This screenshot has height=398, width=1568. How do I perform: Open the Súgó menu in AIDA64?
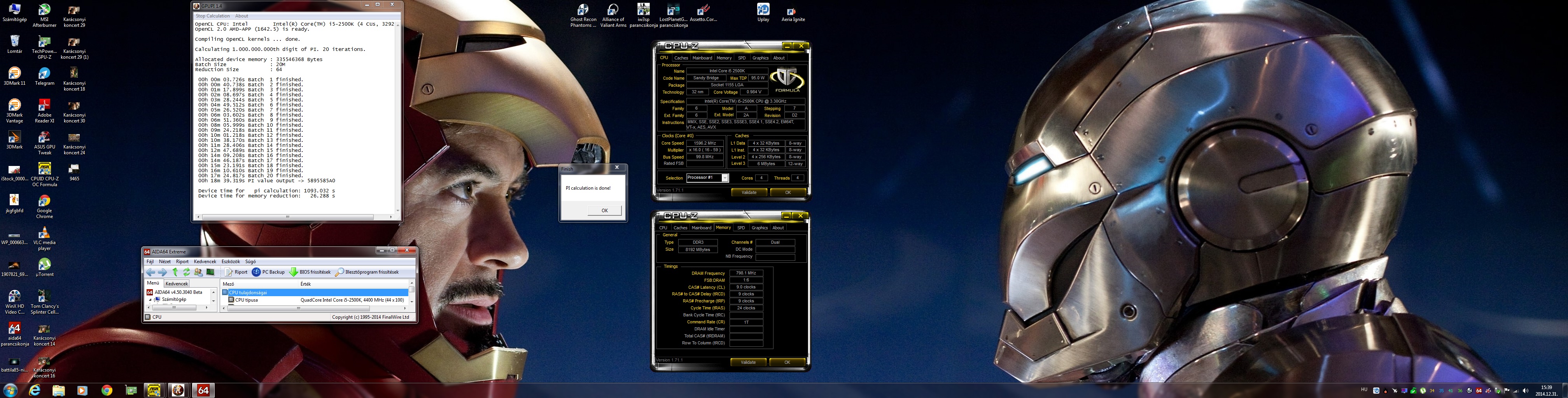pos(250,262)
